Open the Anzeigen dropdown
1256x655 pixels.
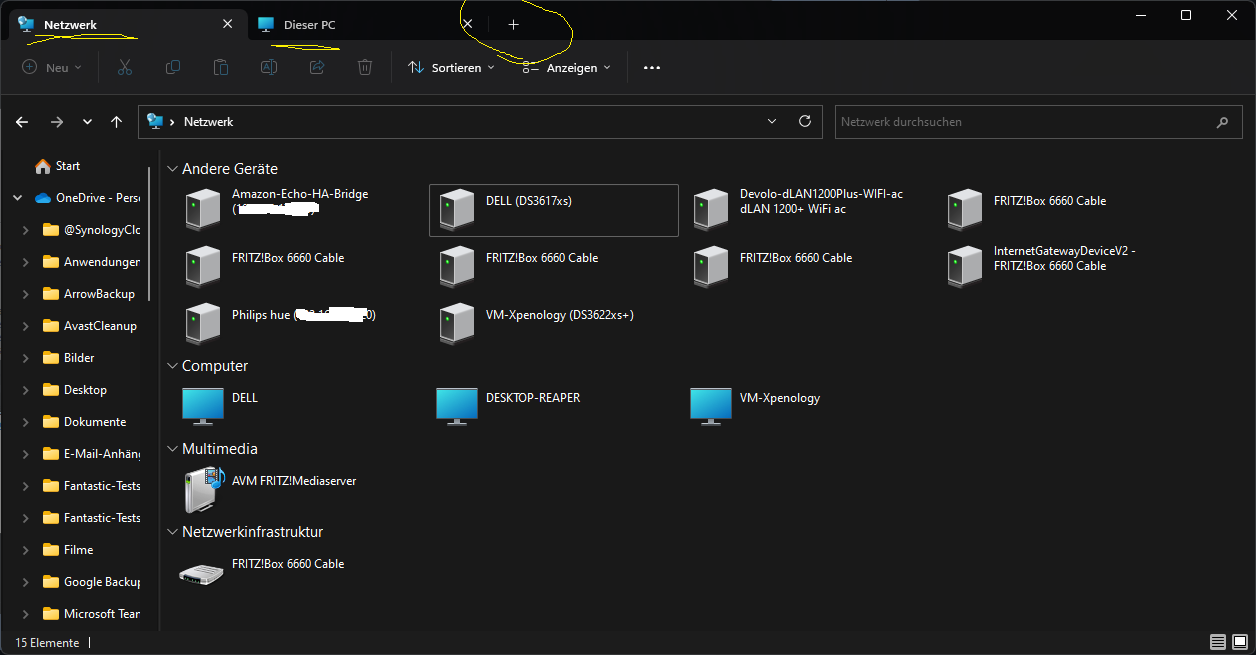pos(567,68)
